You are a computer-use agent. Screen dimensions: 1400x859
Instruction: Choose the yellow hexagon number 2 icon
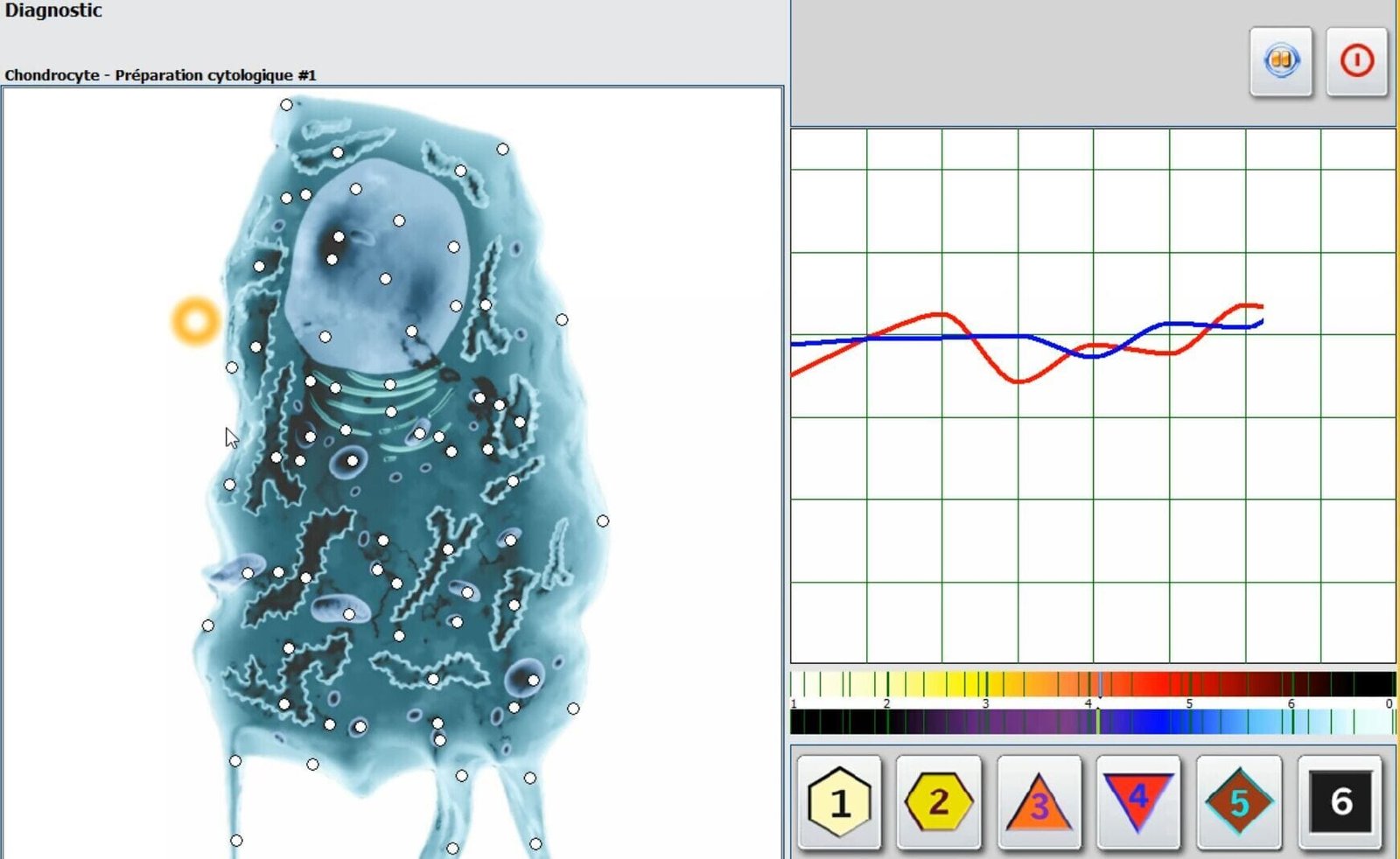[939, 801]
